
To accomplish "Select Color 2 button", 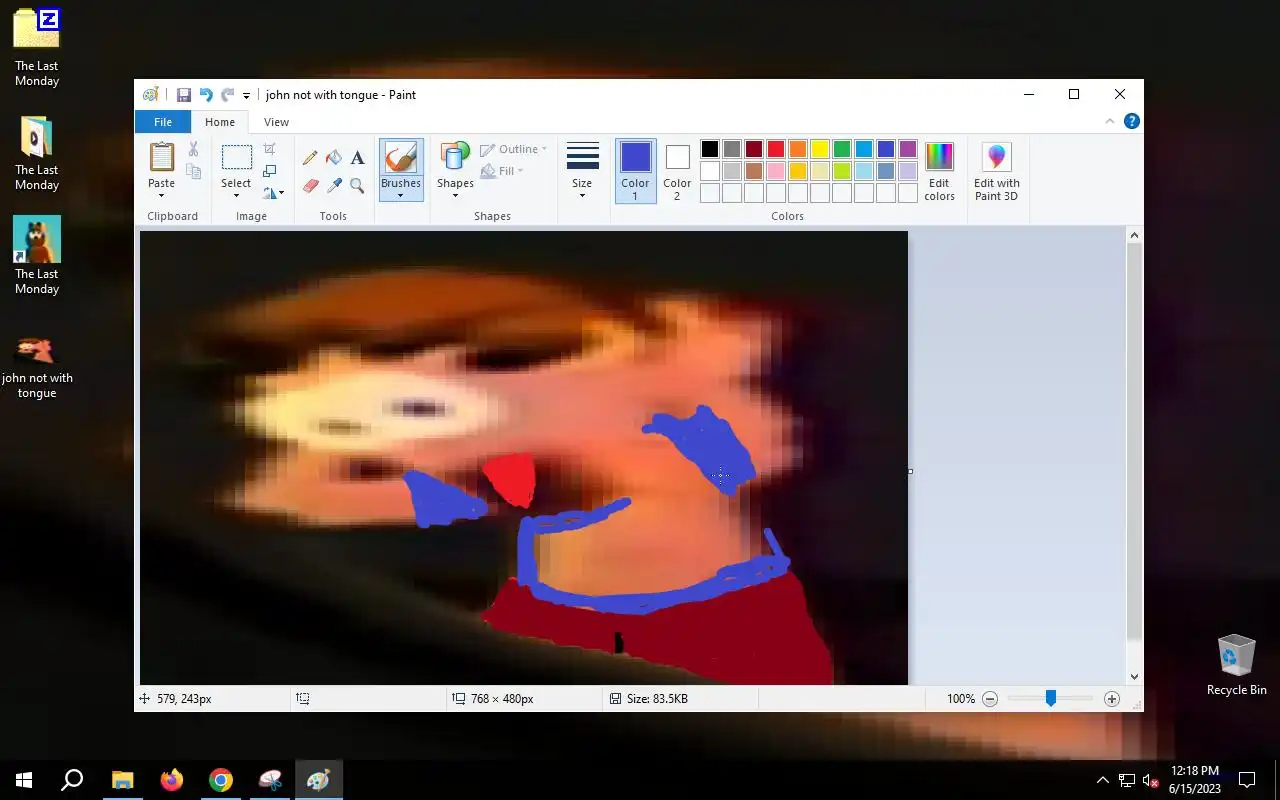I will coord(677,171).
